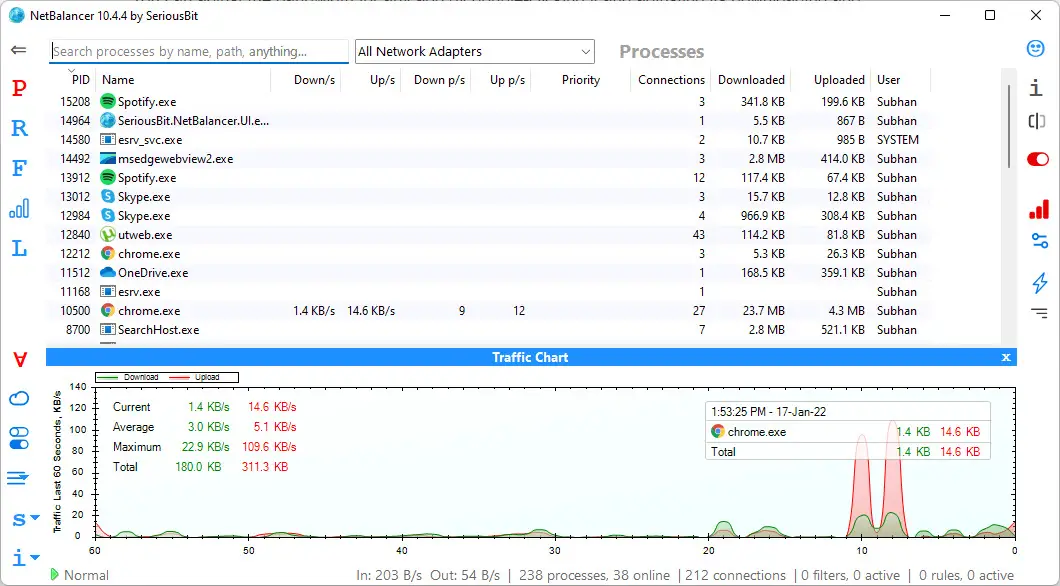Click the 238 processes, 38 online status
1060x586 pixels.
594,575
